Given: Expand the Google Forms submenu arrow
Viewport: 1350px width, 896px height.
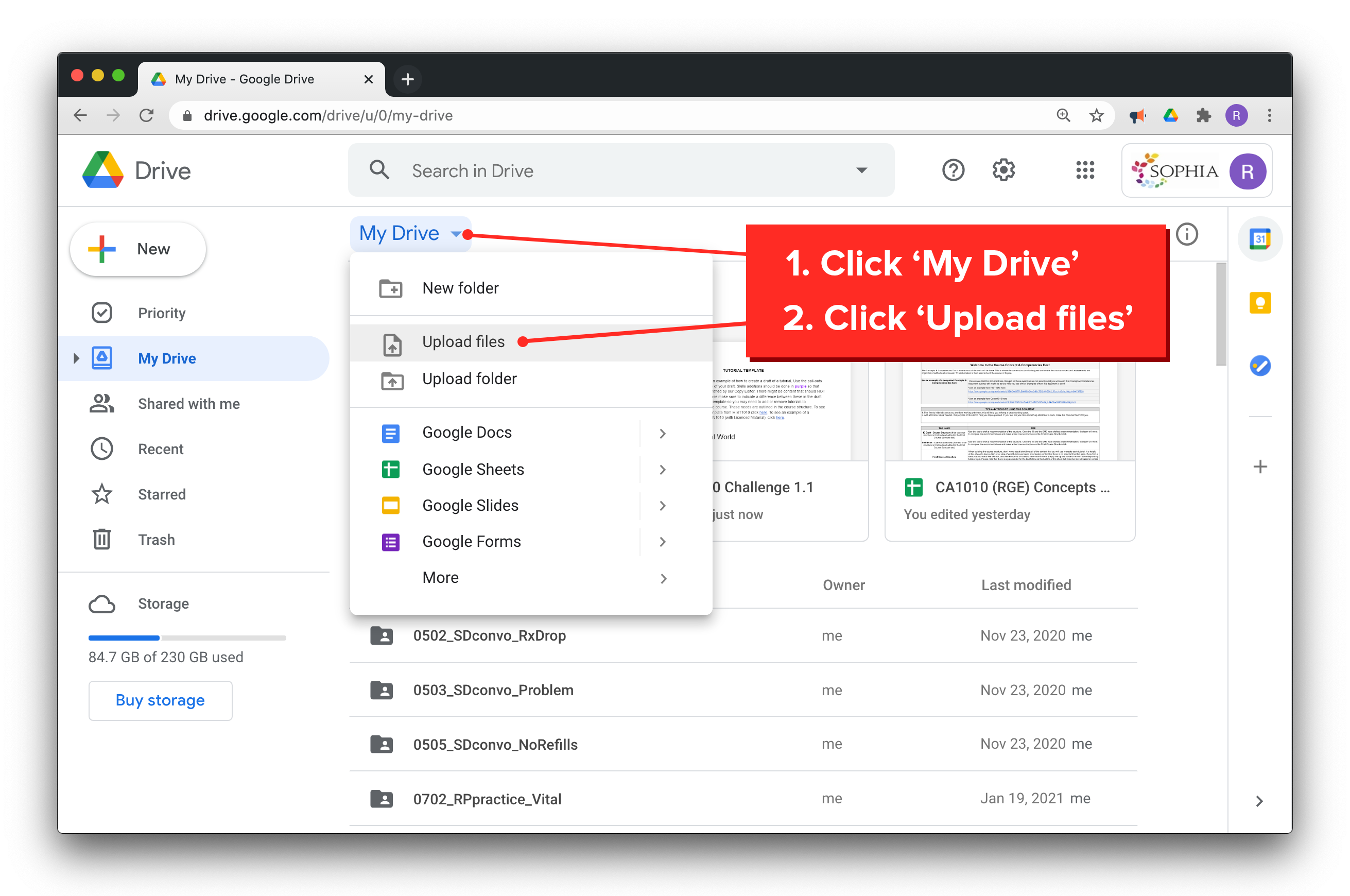Looking at the screenshot, I should 662,542.
